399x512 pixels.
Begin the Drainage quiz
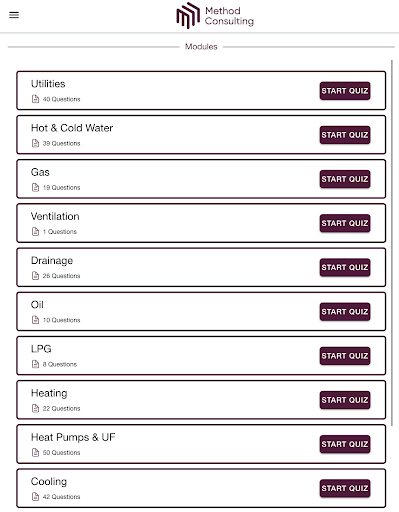(x=345, y=267)
